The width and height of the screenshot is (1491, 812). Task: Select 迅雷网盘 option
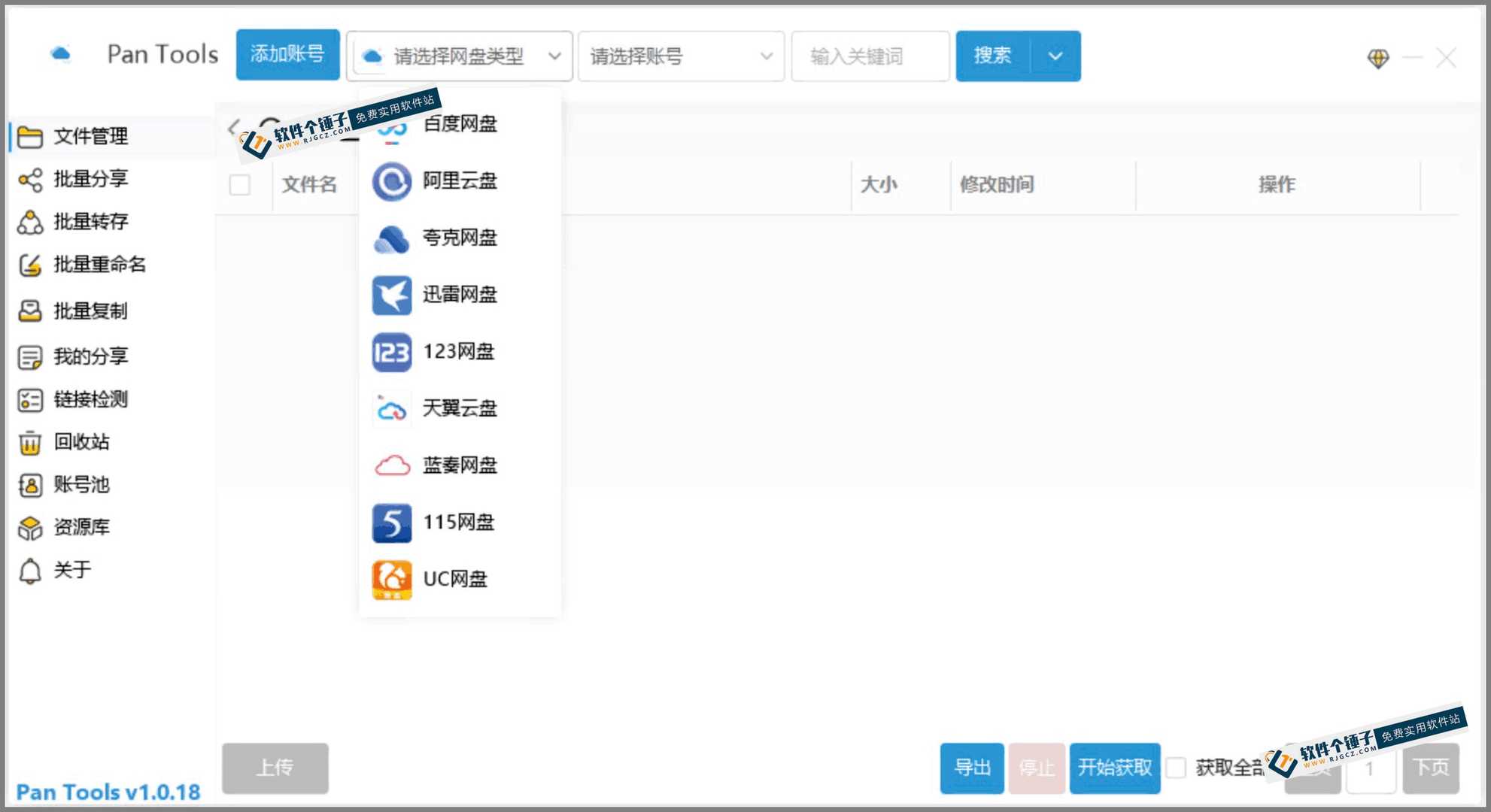point(460,295)
